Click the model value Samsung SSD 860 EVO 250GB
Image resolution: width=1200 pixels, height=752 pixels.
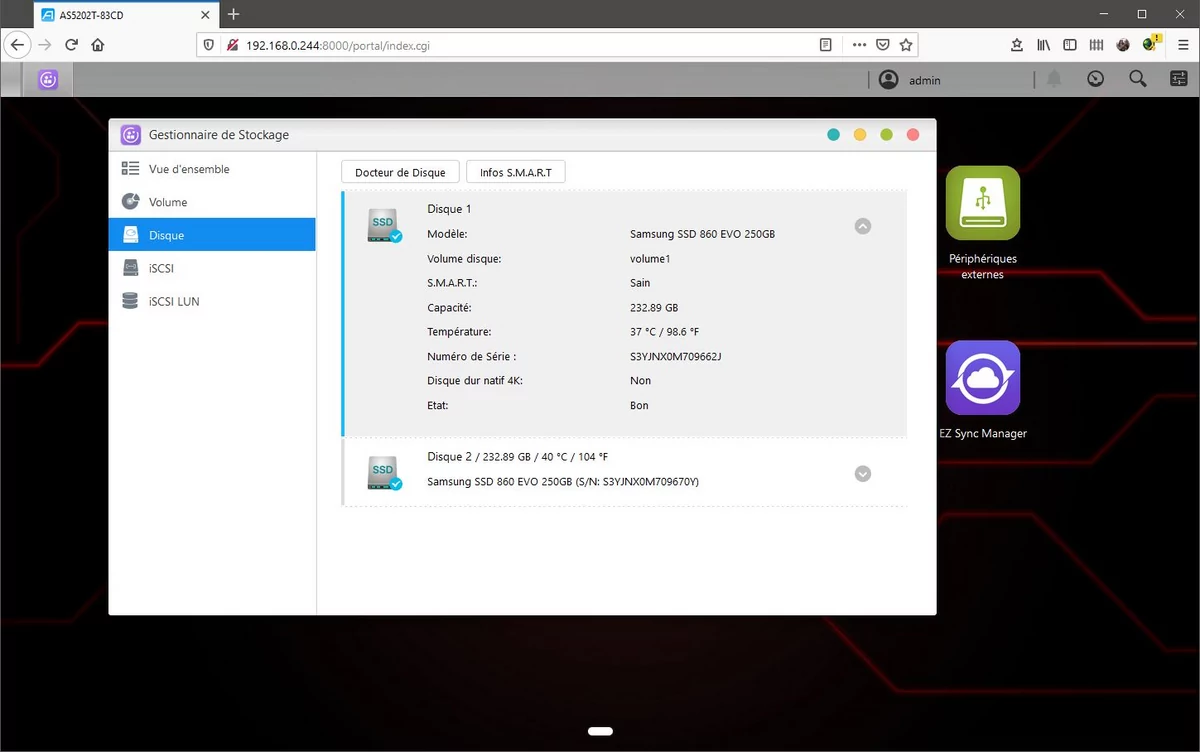(x=702, y=234)
